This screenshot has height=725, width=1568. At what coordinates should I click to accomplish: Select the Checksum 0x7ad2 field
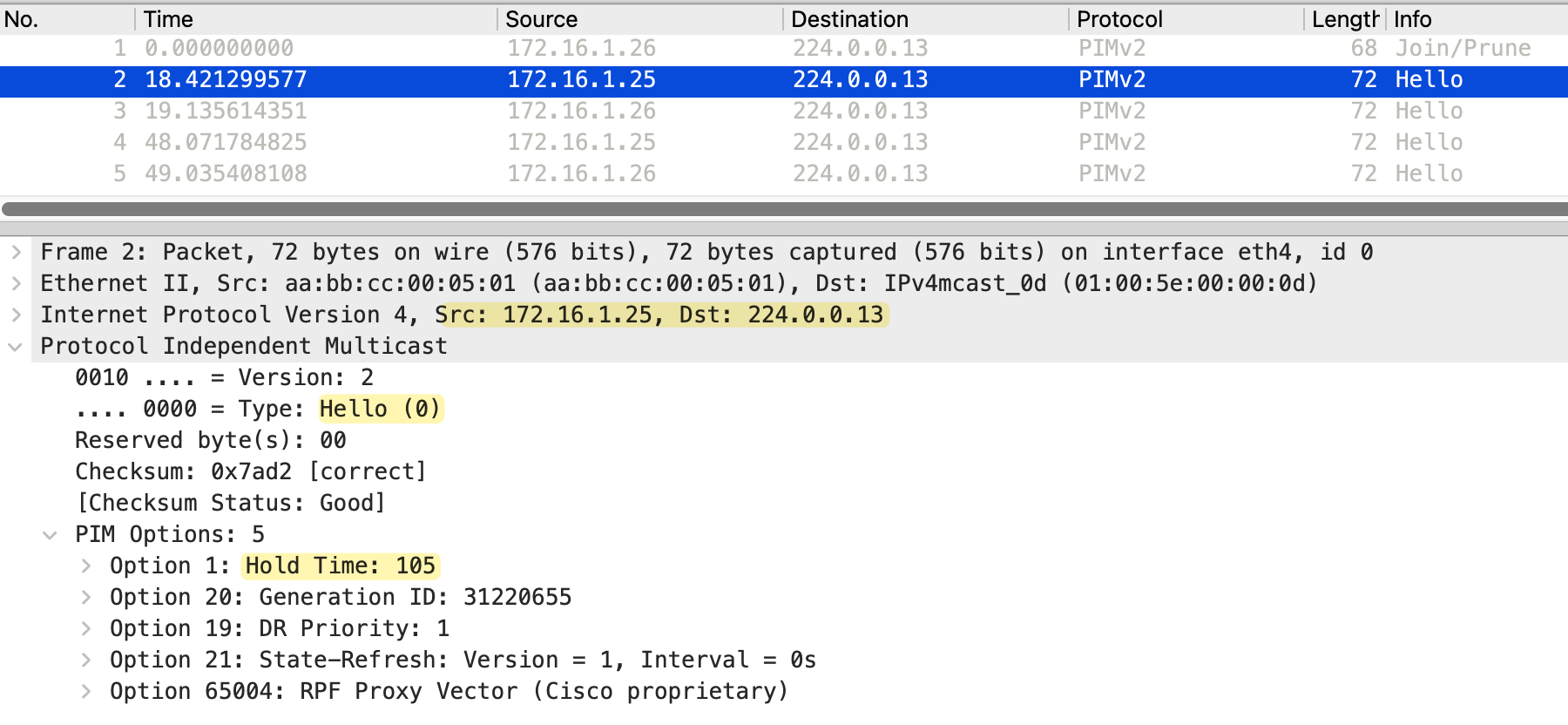[250, 472]
